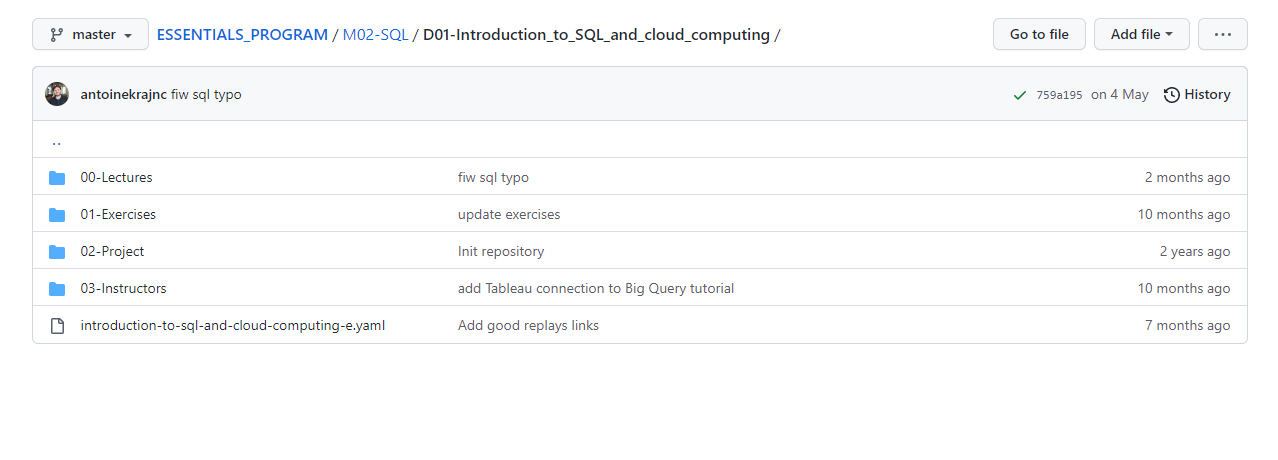This screenshot has width=1278, height=460.
Task: Click the folder icon beside 02-Project
Action: click(x=57, y=252)
